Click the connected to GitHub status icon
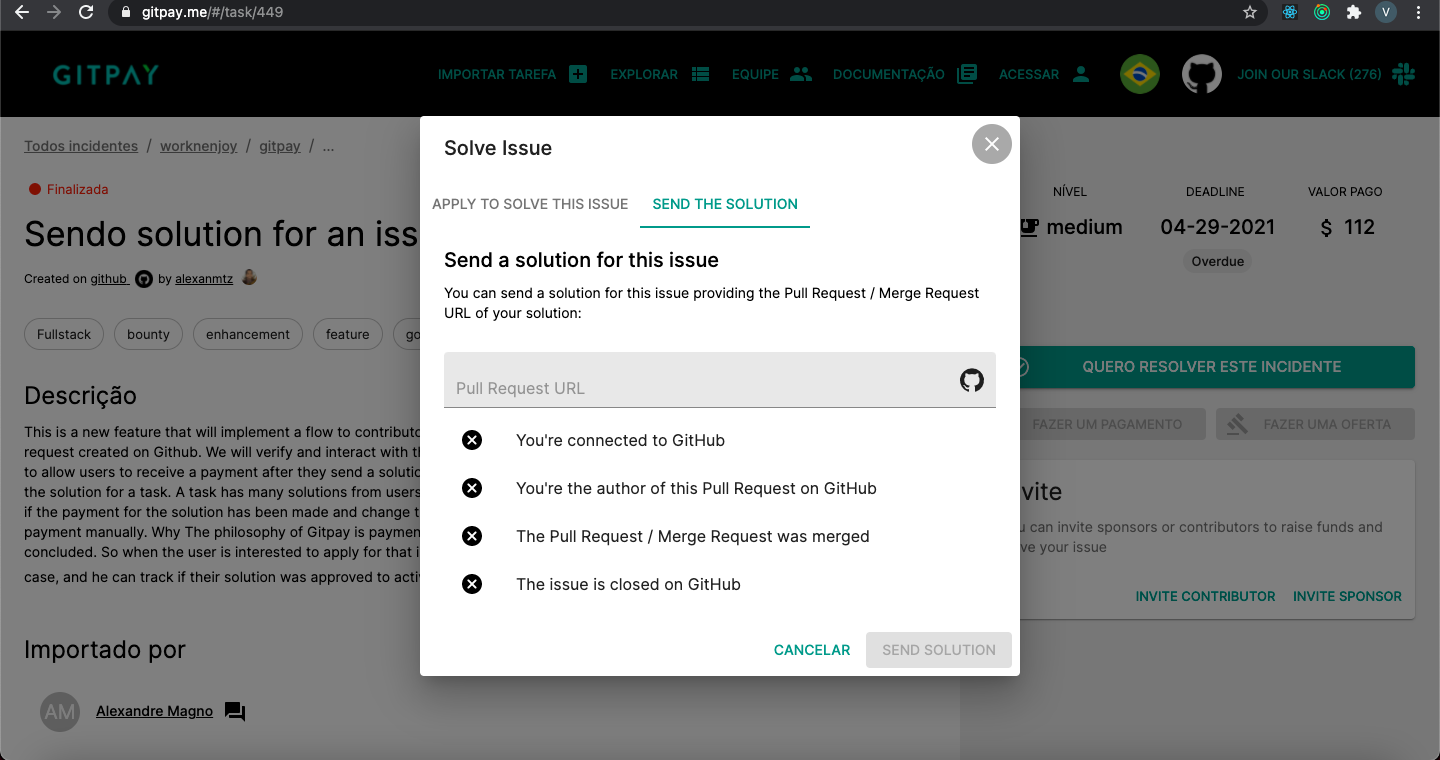1440x760 pixels. 472,440
